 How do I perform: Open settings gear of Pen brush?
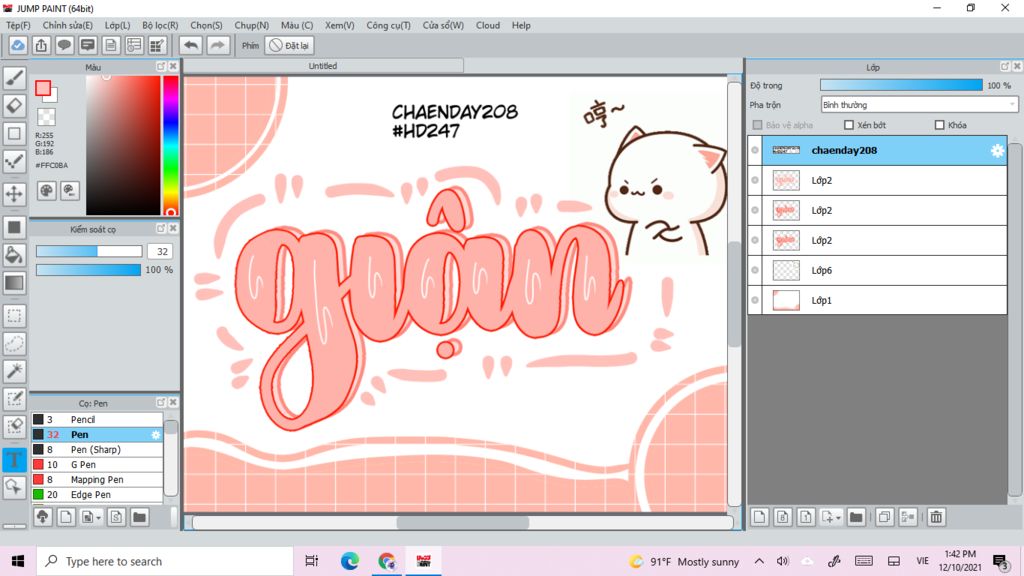click(155, 434)
